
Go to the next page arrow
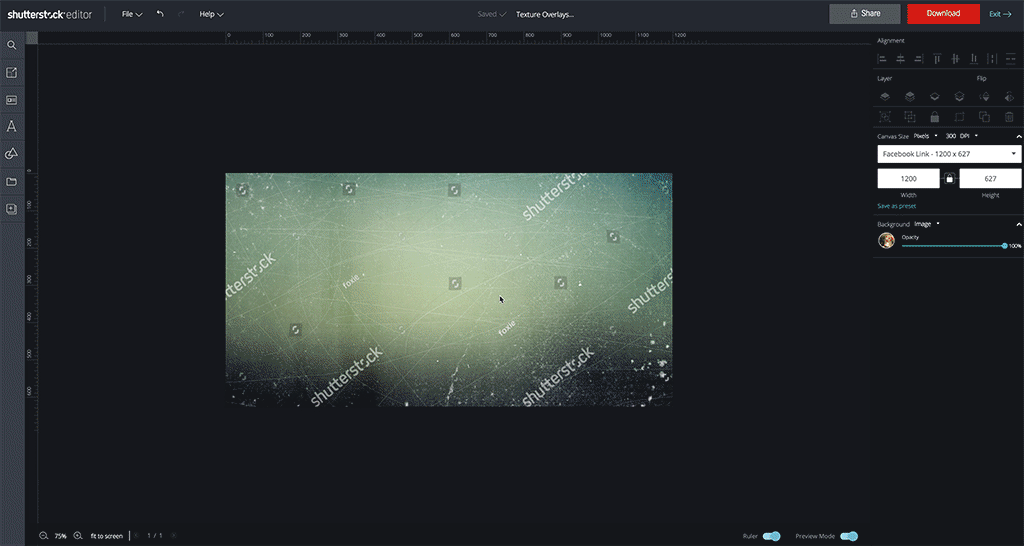coord(174,536)
